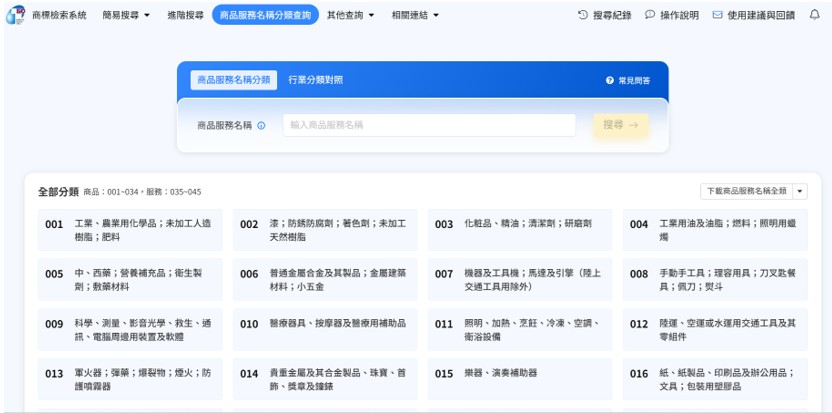The width and height of the screenshot is (832, 413).
Task: Click the 常見問答 question mark icon
Action: tap(609, 80)
